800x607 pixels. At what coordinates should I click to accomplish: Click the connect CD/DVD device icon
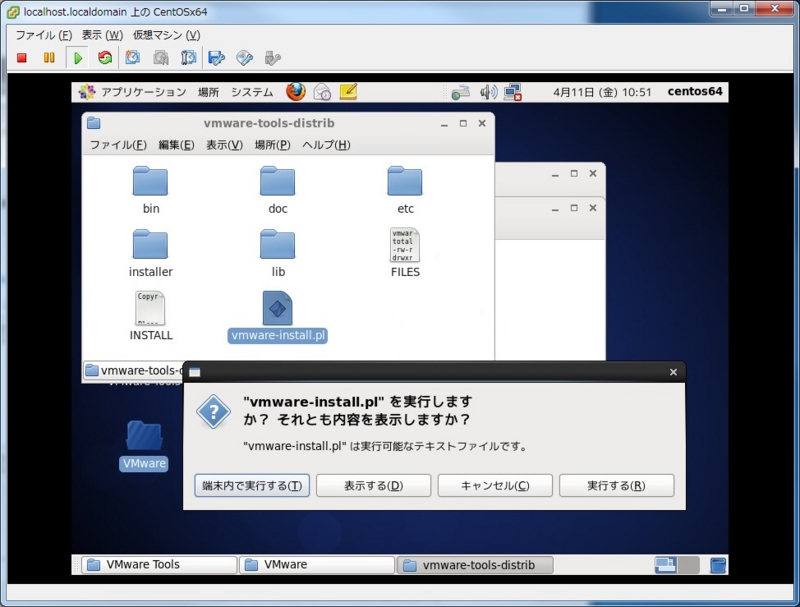click(x=244, y=58)
